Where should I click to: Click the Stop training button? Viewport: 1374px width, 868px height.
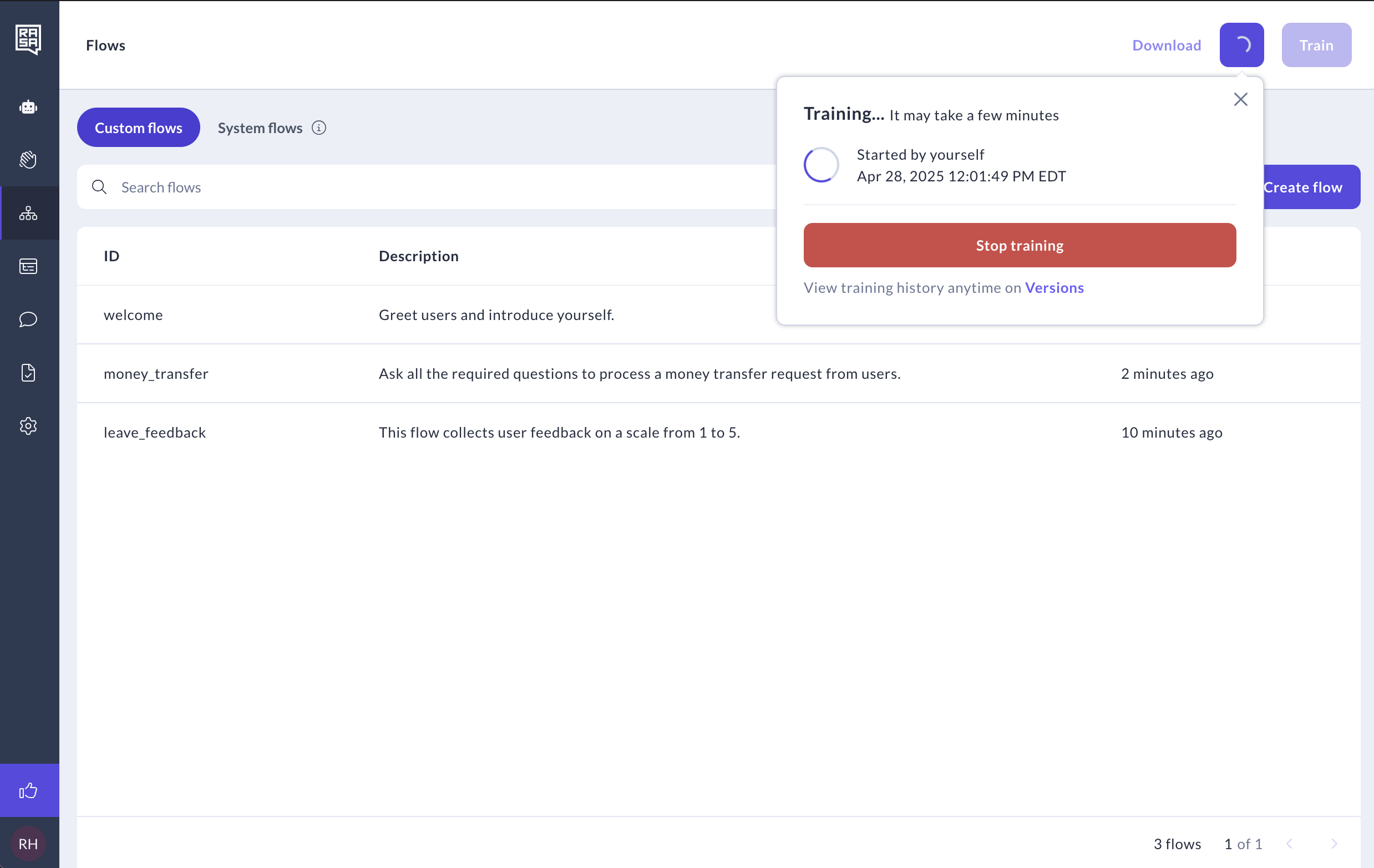point(1020,245)
